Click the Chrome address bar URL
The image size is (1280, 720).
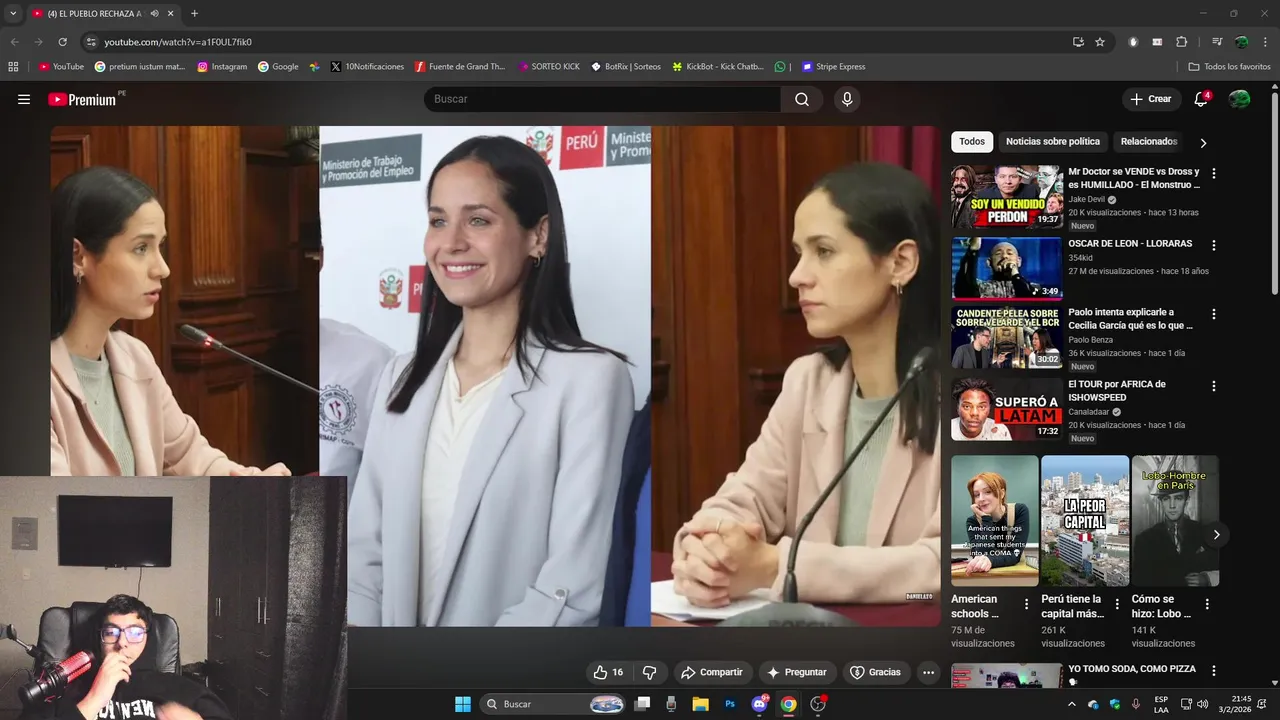(x=178, y=42)
